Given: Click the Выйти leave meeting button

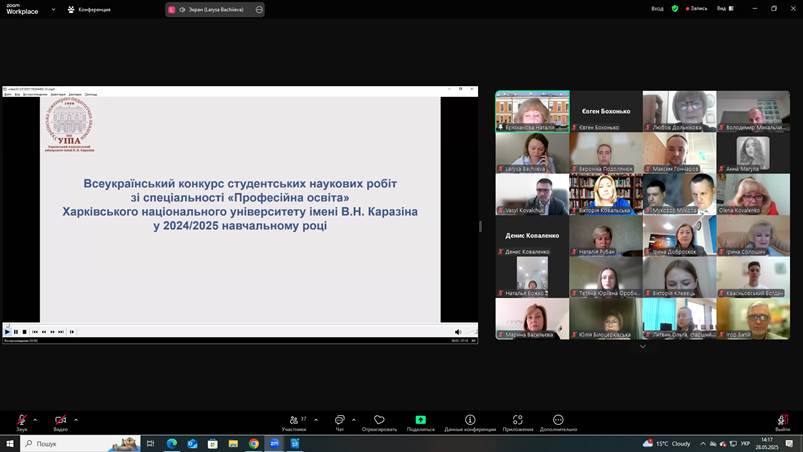Looking at the screenshot, I should click(x=782, y=422).
